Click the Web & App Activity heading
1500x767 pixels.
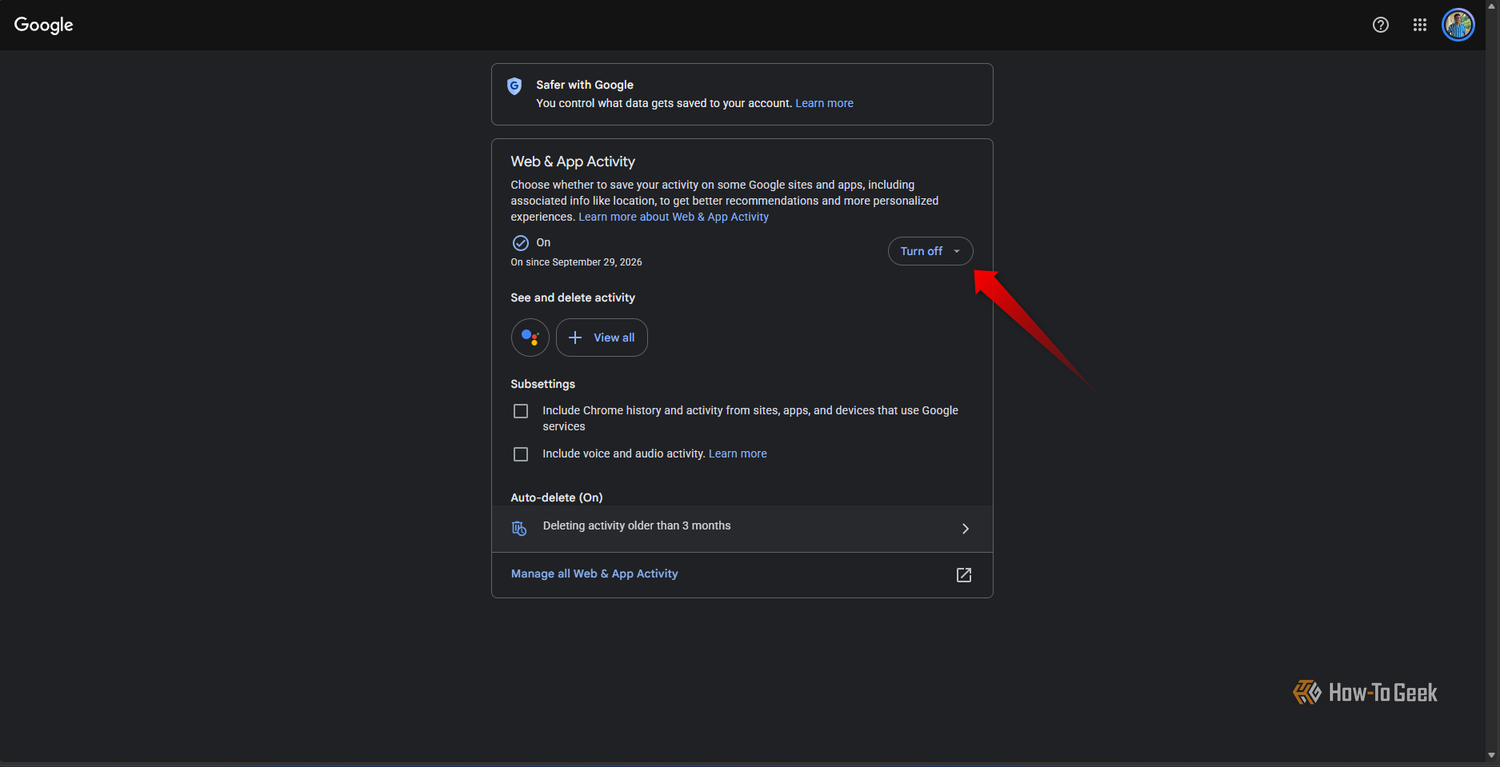click(573, 162)
